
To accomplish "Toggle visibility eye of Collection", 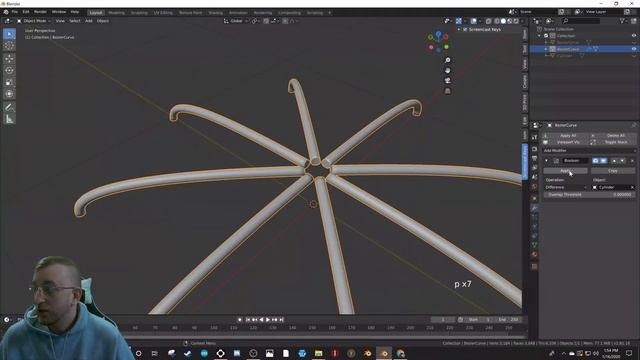I will [633, 36].
